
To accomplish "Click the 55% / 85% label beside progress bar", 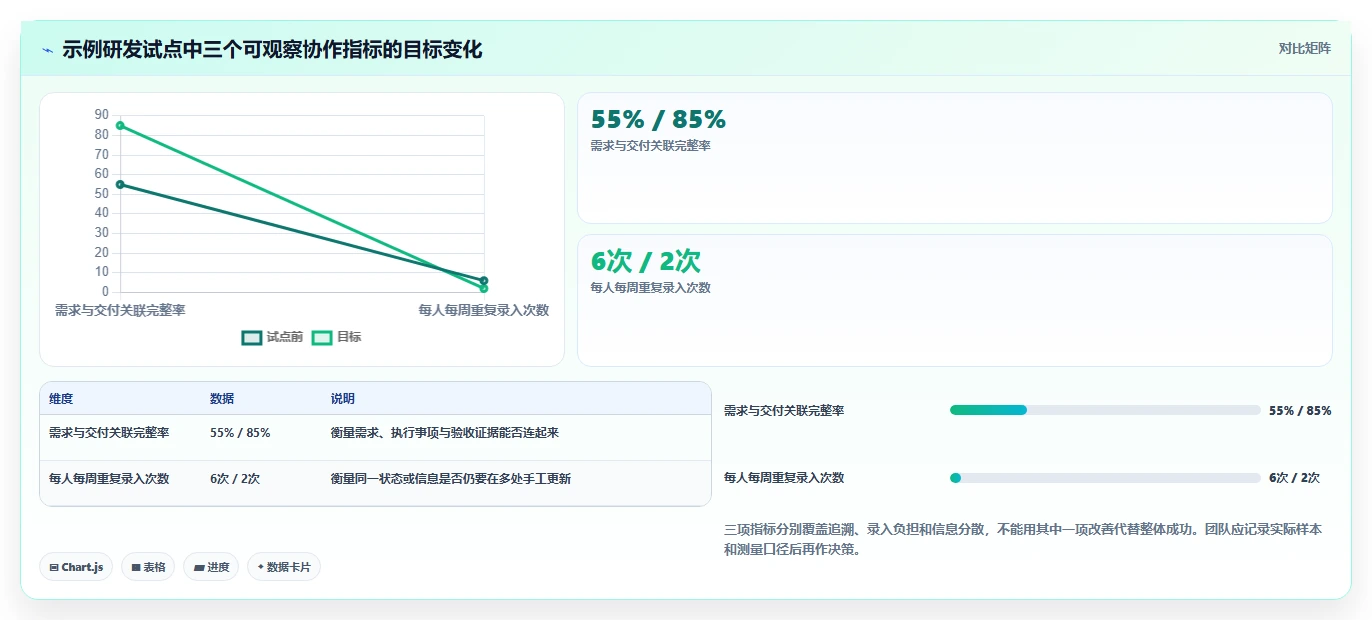I will pyautogui.click(x=1300, y=410).
